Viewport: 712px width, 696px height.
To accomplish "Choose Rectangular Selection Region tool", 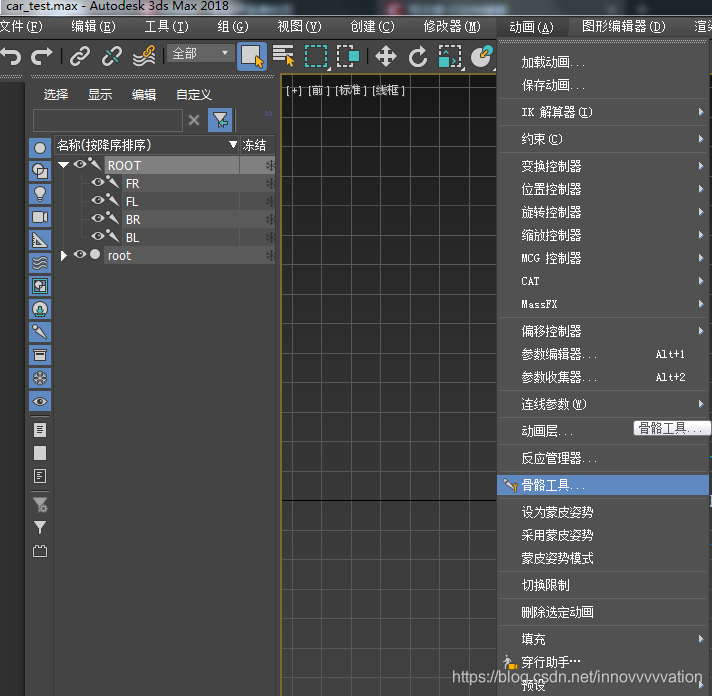I will (x=316, y=56).
